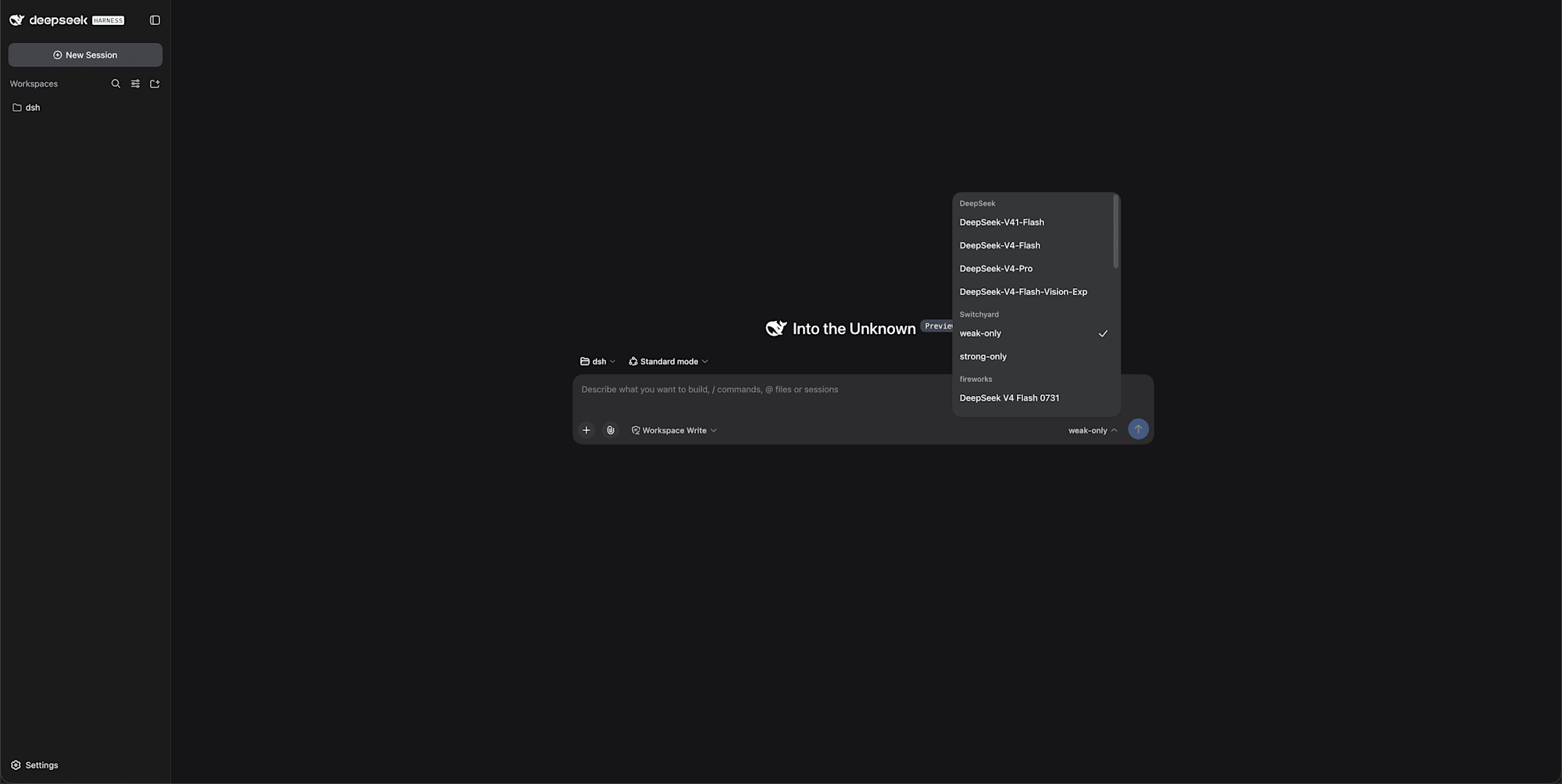
Task: Click the DeepSeek whale logo in sidebar
Action: click(17, 20)
